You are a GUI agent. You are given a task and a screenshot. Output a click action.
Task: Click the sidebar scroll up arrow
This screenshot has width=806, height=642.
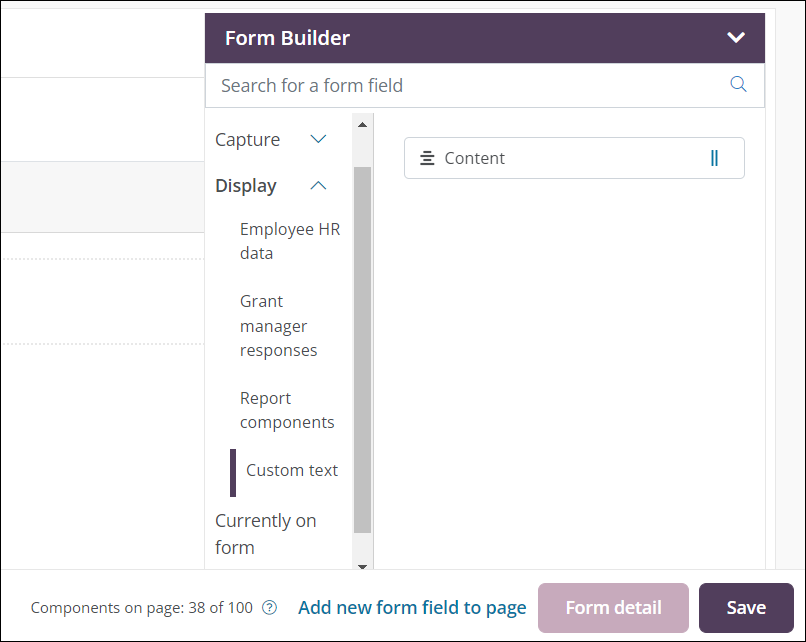click(x=362, y=125)
